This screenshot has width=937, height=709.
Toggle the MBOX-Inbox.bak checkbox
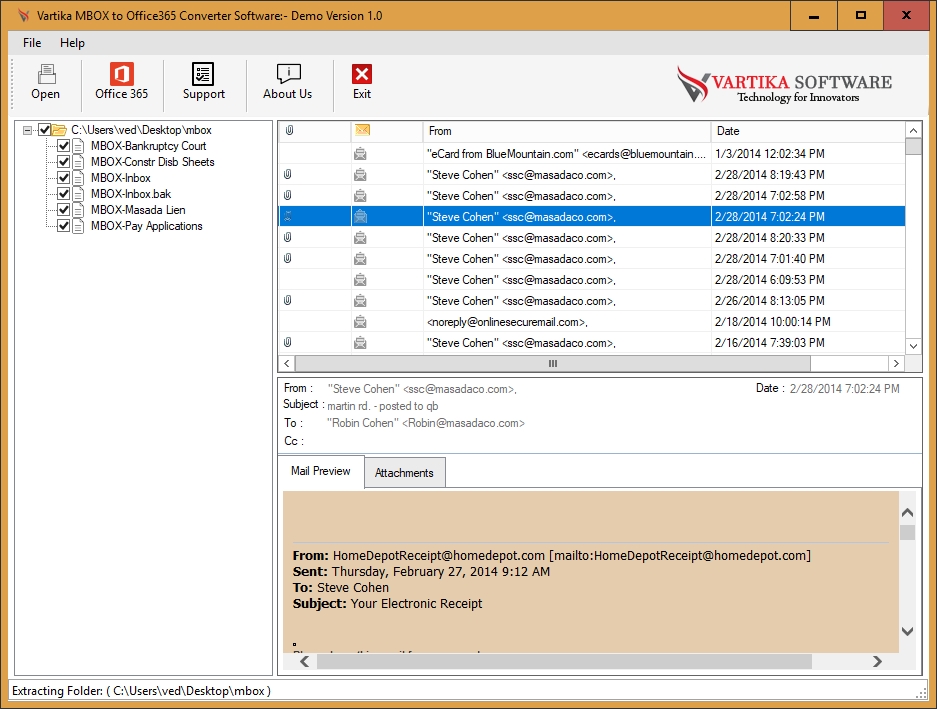[63, 194]
